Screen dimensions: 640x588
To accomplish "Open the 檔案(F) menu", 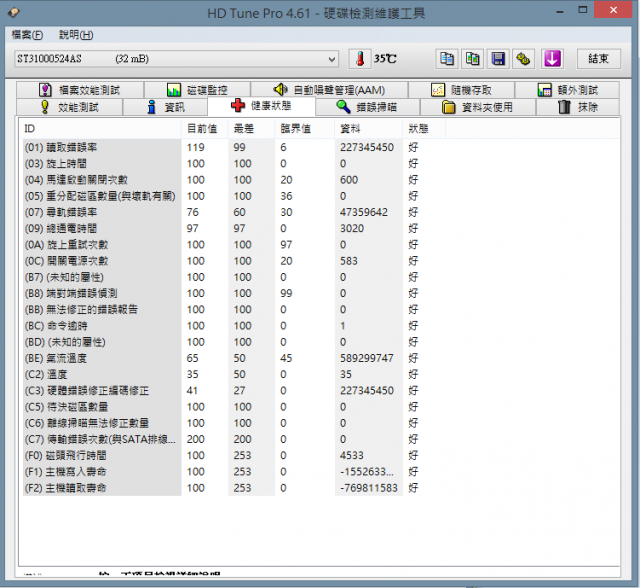I will [x=27, y=35].
